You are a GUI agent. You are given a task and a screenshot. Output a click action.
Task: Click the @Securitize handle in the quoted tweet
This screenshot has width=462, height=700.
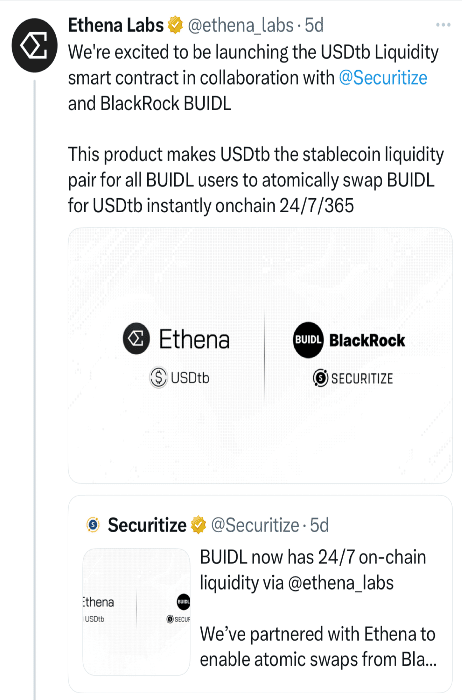255,525
